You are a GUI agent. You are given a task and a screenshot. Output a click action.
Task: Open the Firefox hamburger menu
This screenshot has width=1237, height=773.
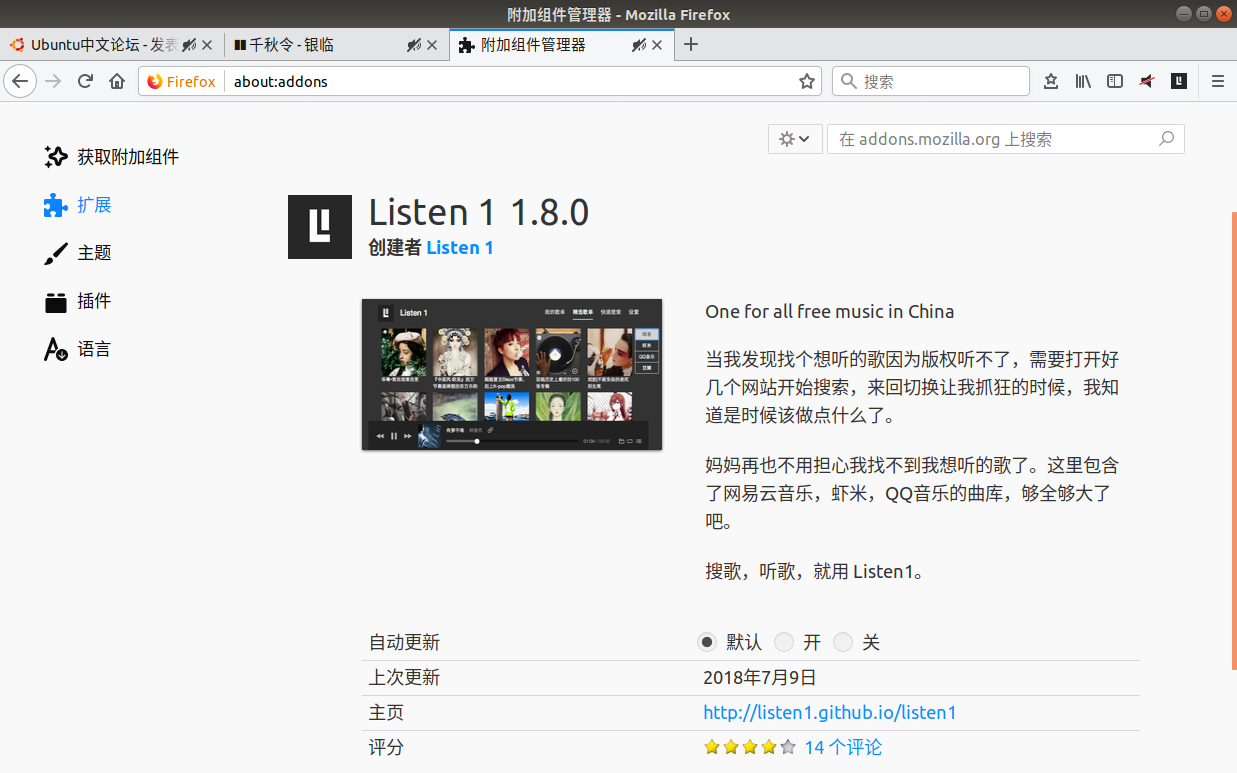click(1218, 81)
